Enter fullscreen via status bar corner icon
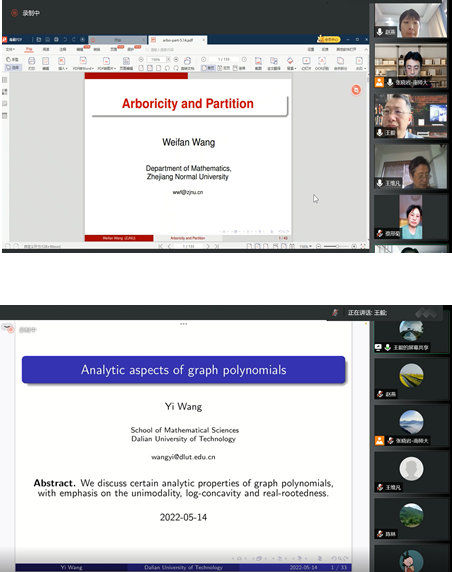The width and height of the screenshot is (452, 572). tap(363, 247)
